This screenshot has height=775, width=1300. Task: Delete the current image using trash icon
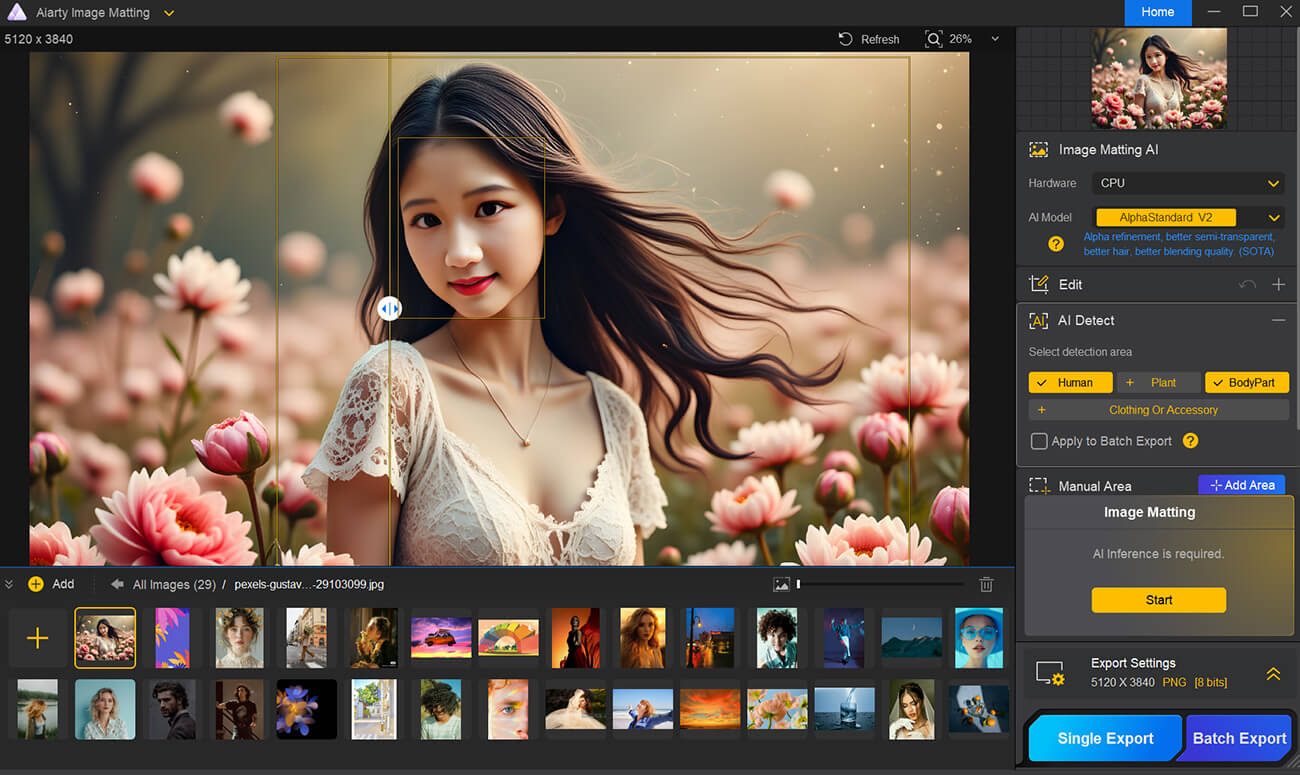click(986, 583)
